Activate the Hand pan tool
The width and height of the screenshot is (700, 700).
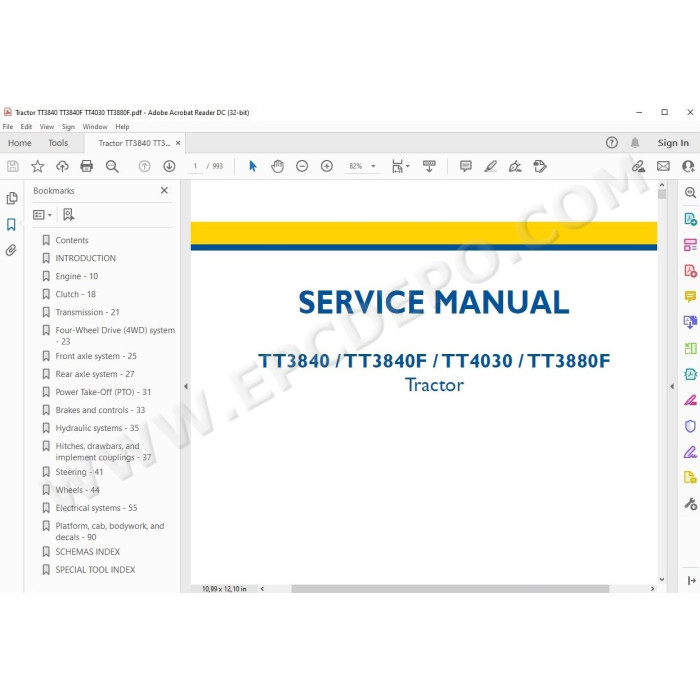coord(277,167)
